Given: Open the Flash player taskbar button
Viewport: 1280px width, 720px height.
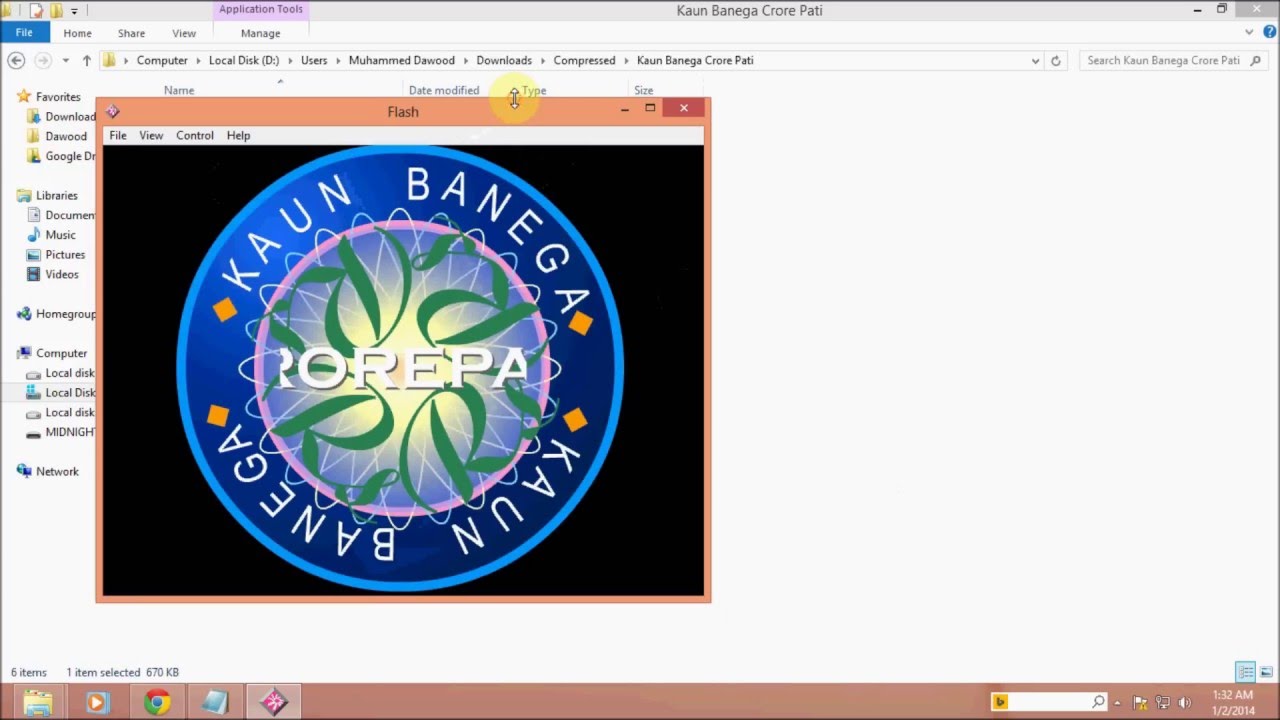Looking at the screenshot, I should 275,702.
